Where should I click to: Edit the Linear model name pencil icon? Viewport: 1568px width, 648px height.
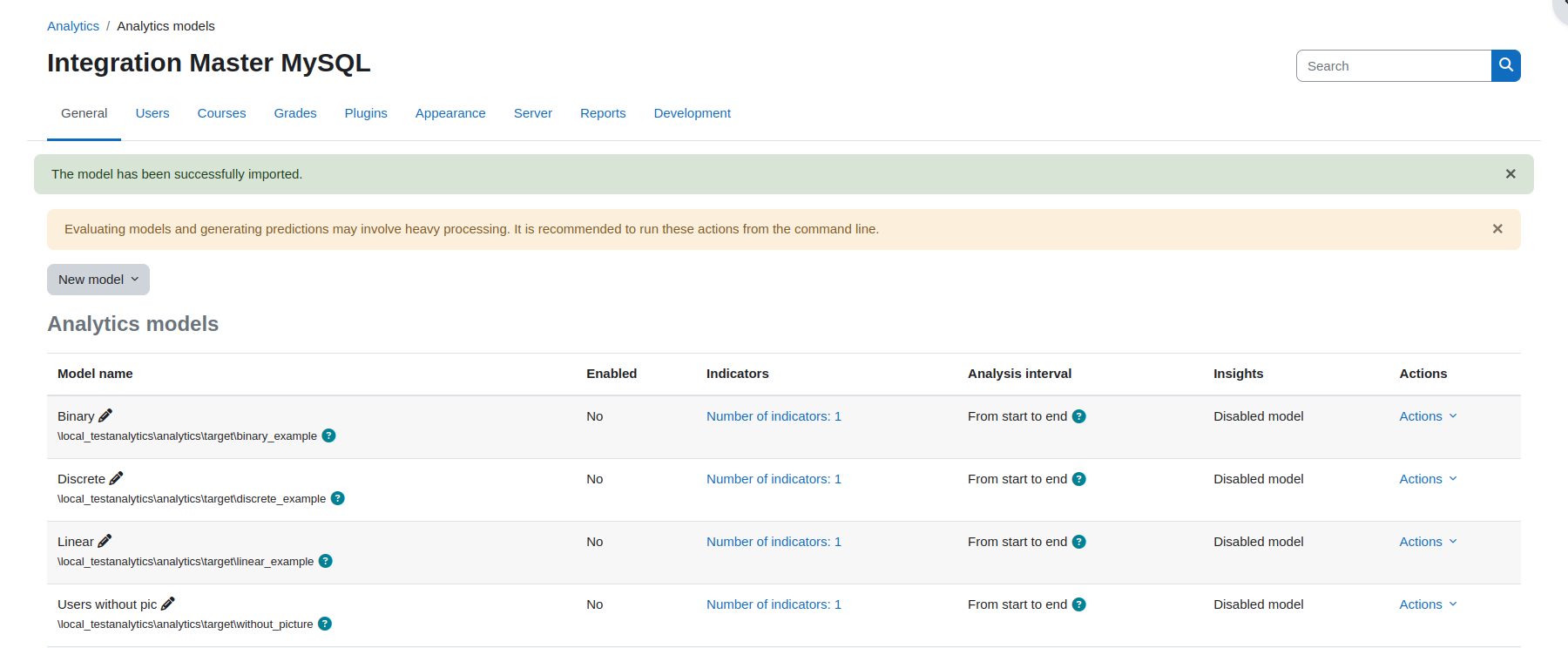pyautogui.click(x=105, y=541)
